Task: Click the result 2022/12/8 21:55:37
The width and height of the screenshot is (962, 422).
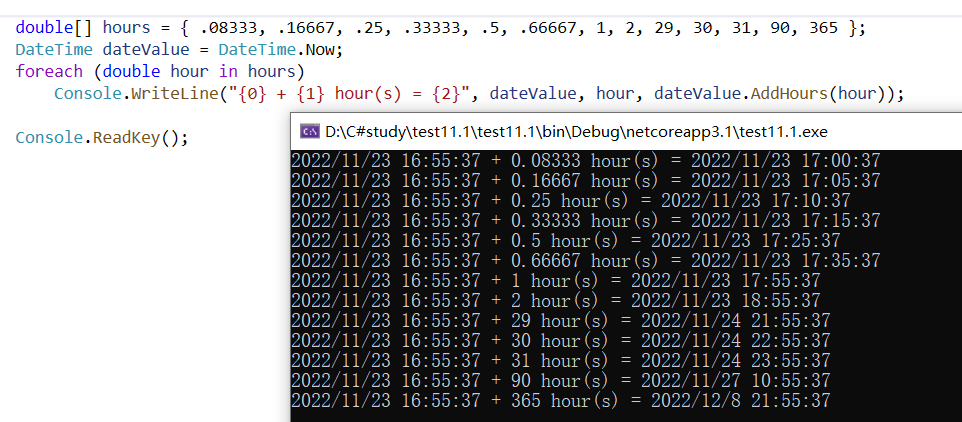Action: [x=741, y=401]
